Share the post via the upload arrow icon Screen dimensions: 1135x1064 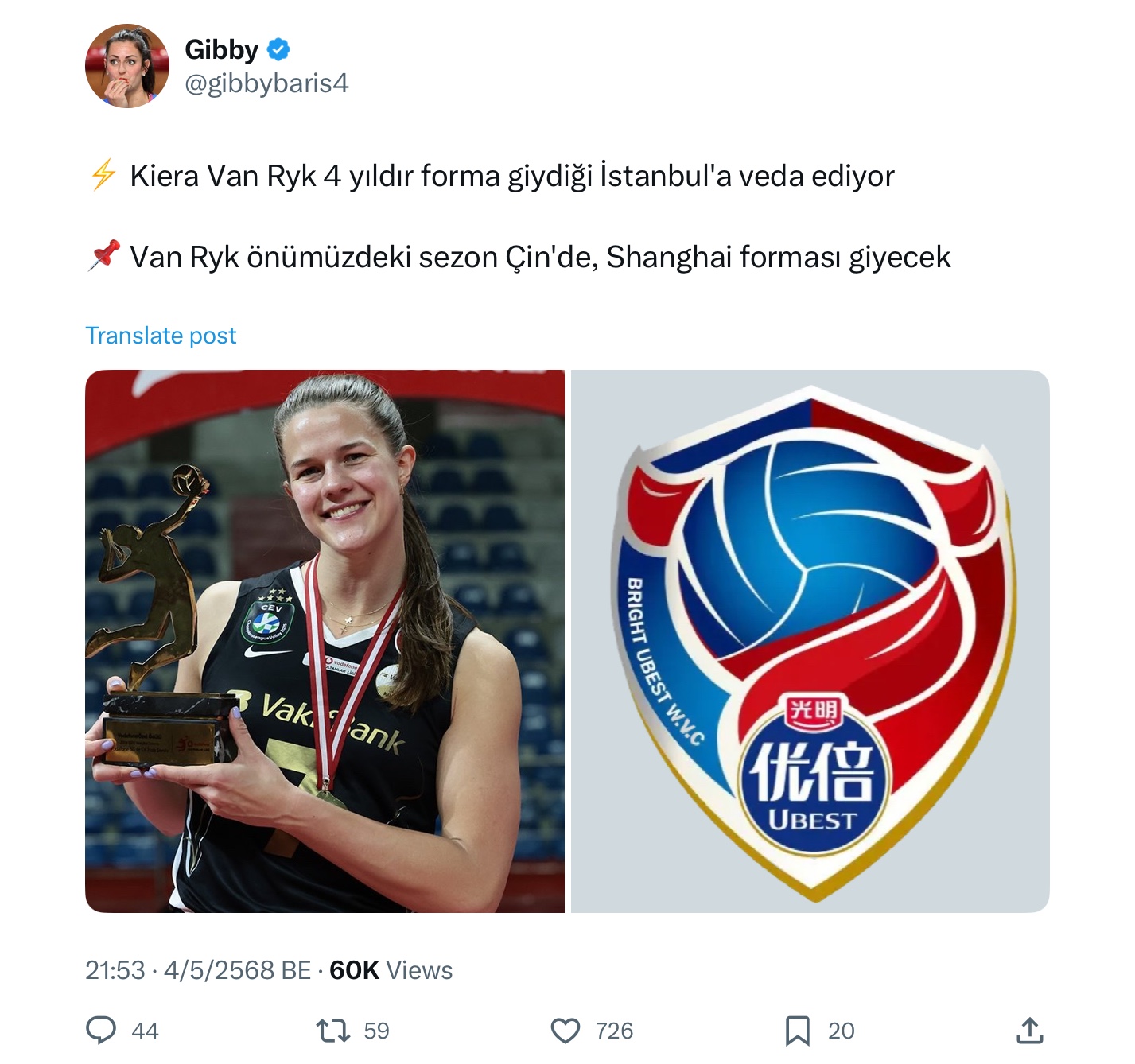tap(1030, 1030)
